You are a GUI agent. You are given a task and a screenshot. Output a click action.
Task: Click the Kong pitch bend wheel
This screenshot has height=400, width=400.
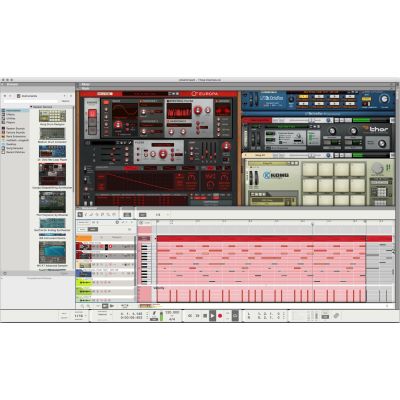pyautogui.click(x=252, y=178)
